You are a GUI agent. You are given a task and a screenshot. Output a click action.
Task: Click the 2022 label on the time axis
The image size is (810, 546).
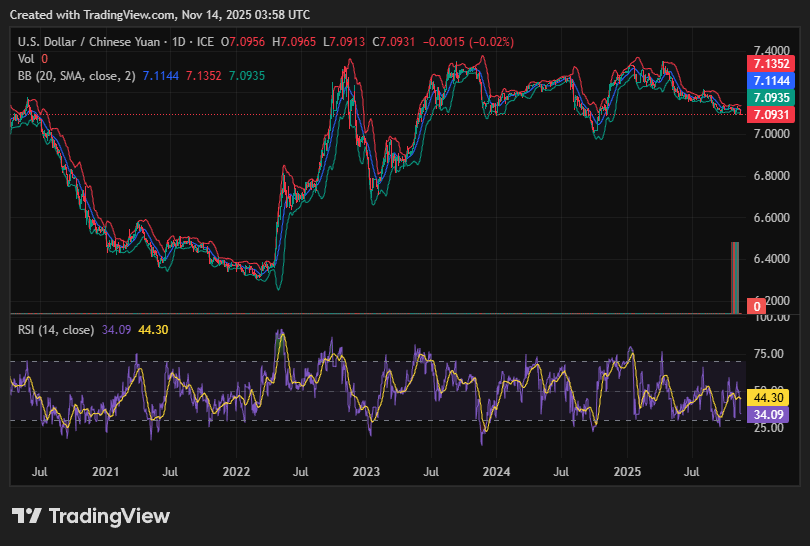point(236,470)
